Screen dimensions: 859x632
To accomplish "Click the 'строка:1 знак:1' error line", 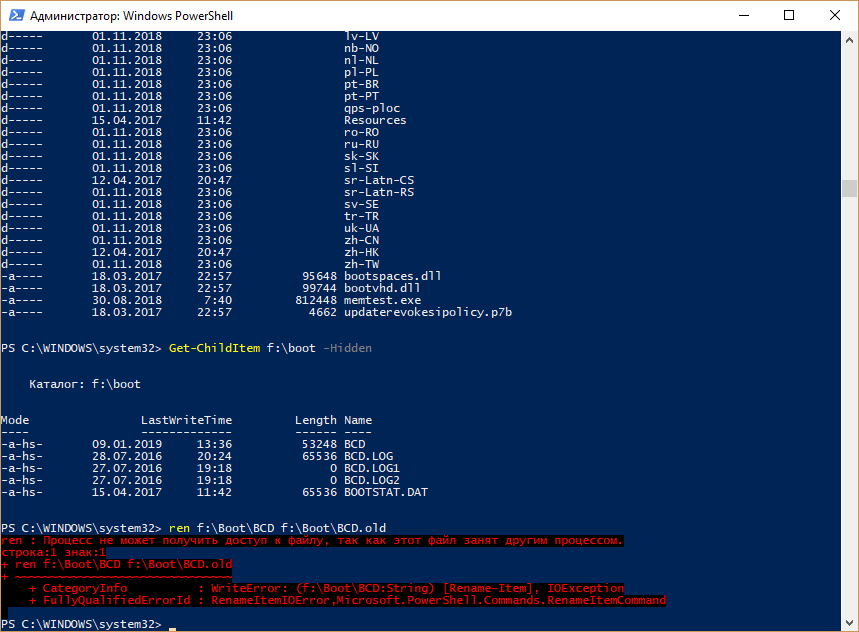I will (x=53, y=553).
